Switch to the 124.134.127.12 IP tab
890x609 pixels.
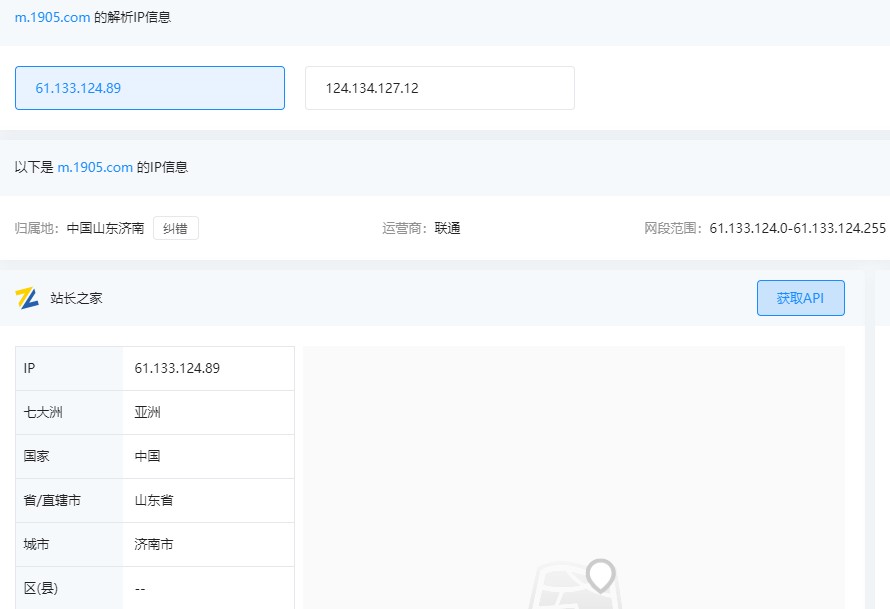pos(440,88)
